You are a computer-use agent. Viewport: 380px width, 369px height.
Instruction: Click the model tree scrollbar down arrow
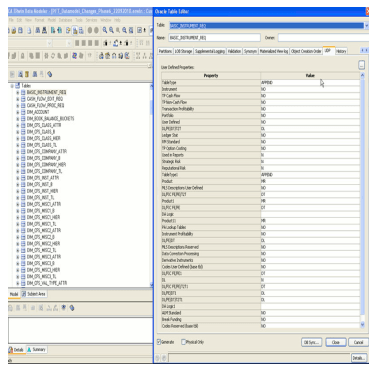point(151,285)
